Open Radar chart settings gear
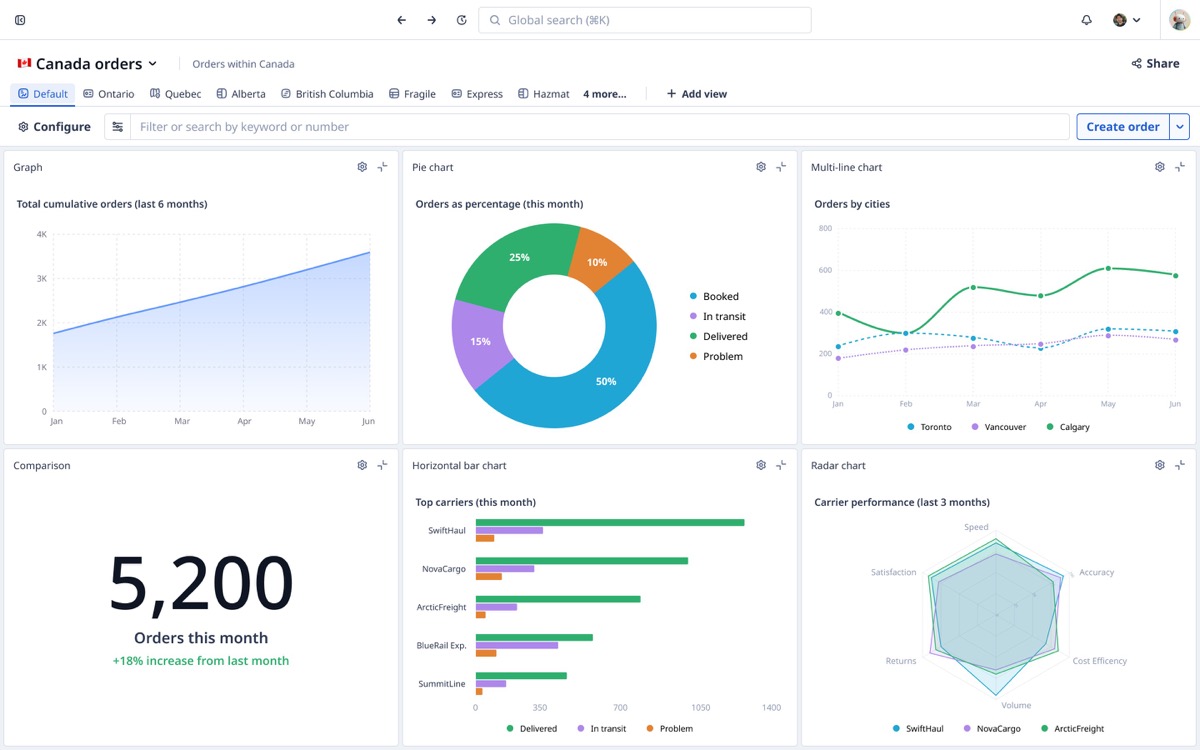 pos(1160,465)
